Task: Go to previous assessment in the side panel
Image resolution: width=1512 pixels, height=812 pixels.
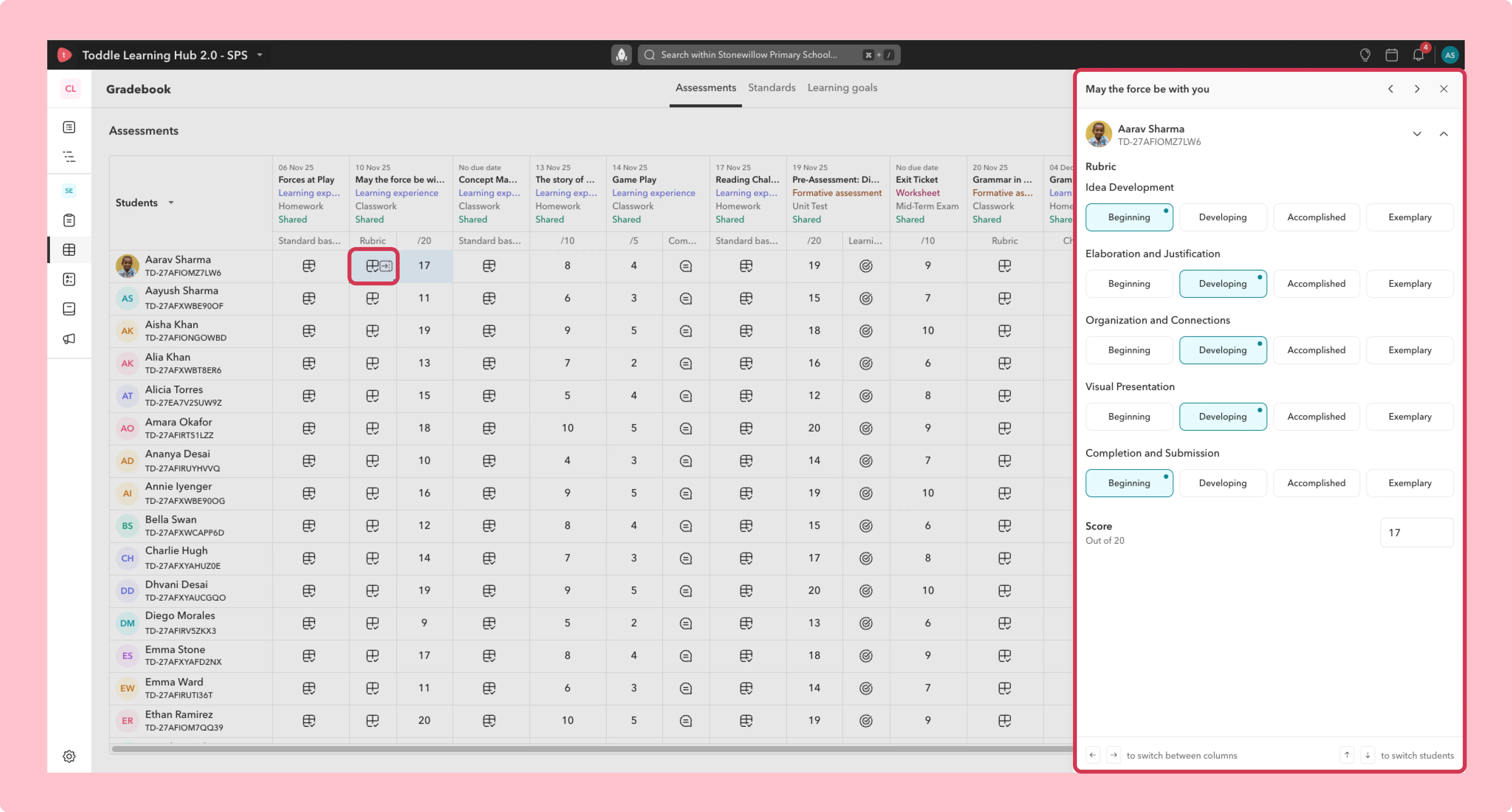Action: 1390,89
